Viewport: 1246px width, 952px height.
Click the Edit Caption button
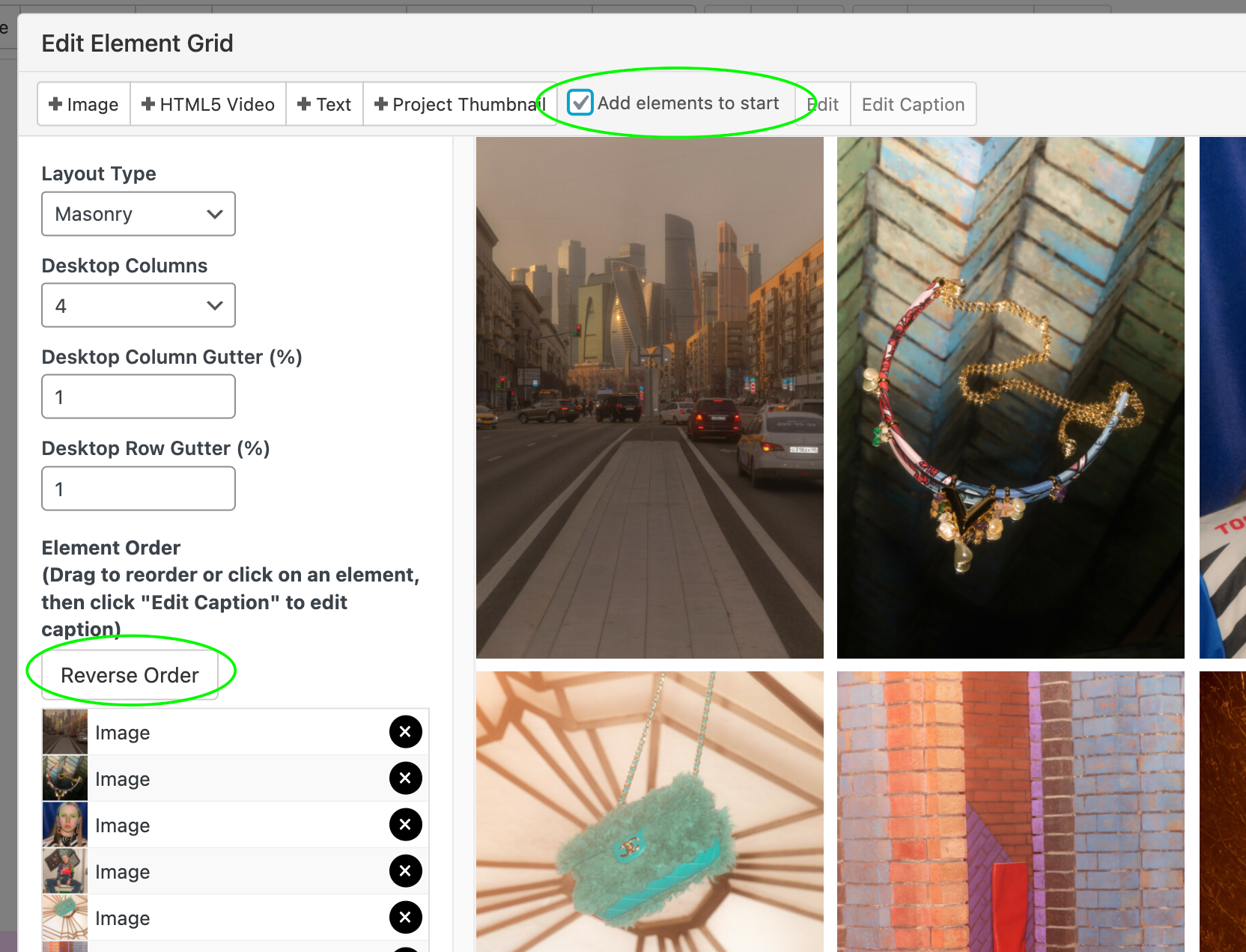pos(913,105)
